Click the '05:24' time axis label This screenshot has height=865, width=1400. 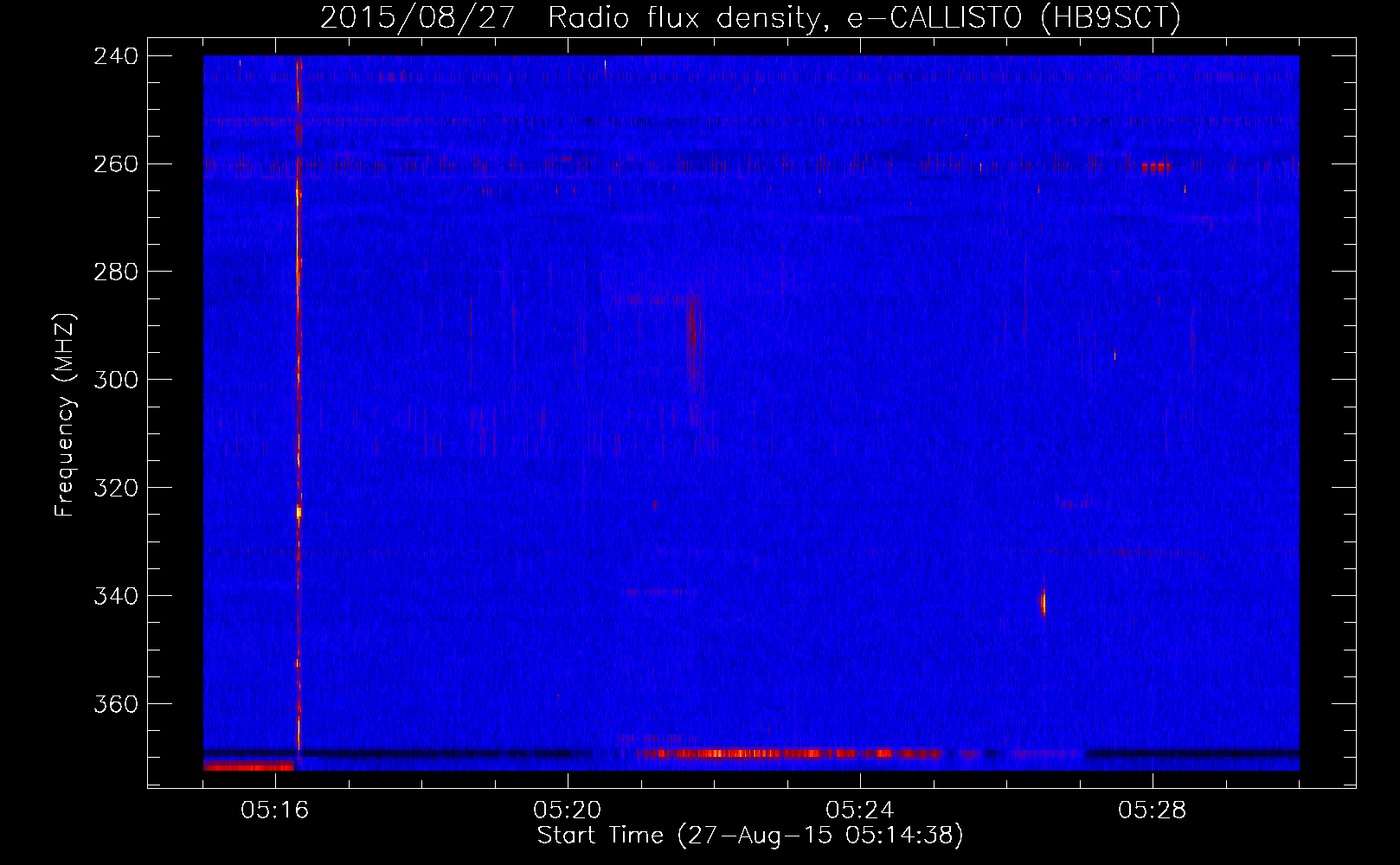pyautogui.click(x=860, y=811)
